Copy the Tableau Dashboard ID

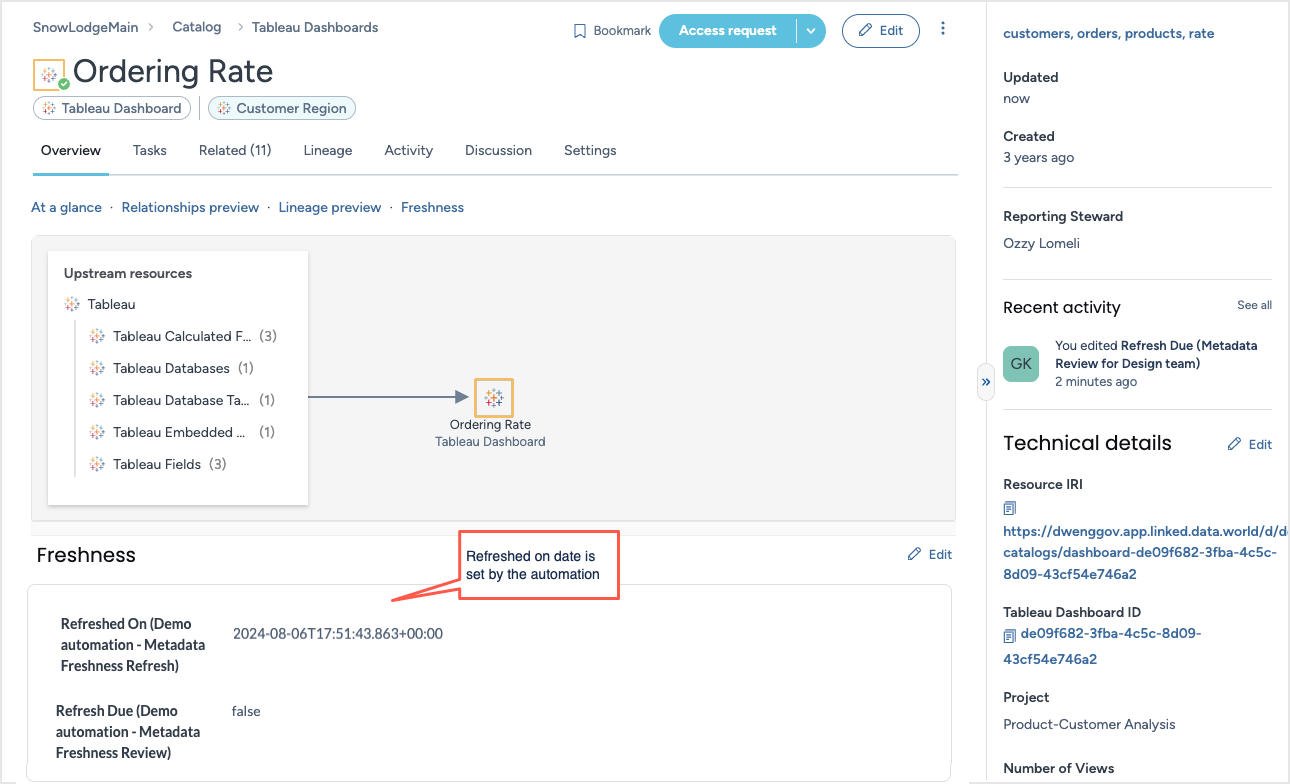pyautogui.click(x=1010, y=634)
